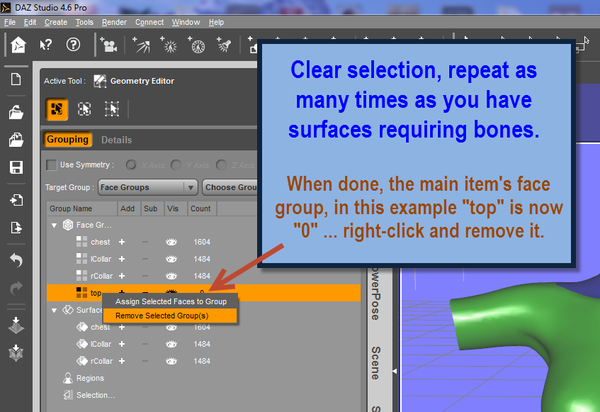Subtract selection from chest face group minus
The image size is (600, 412).
tap(145, 242)
